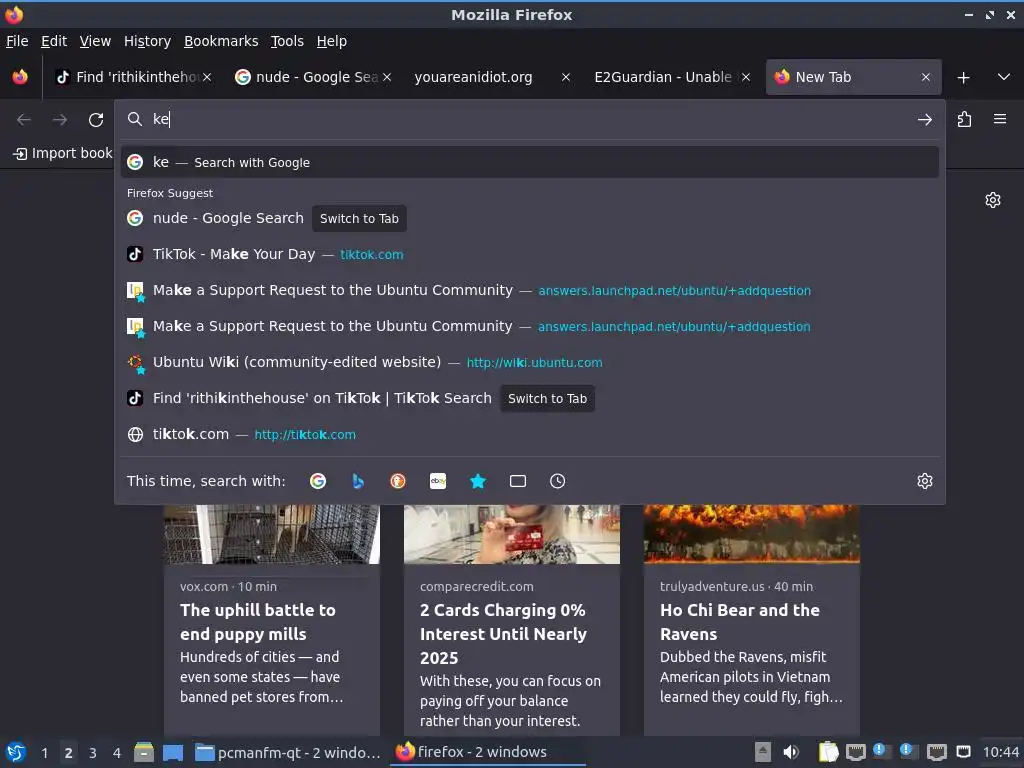Reload the current page
Viewport: 1024px width, 768px height.
[x=96, y=120]
